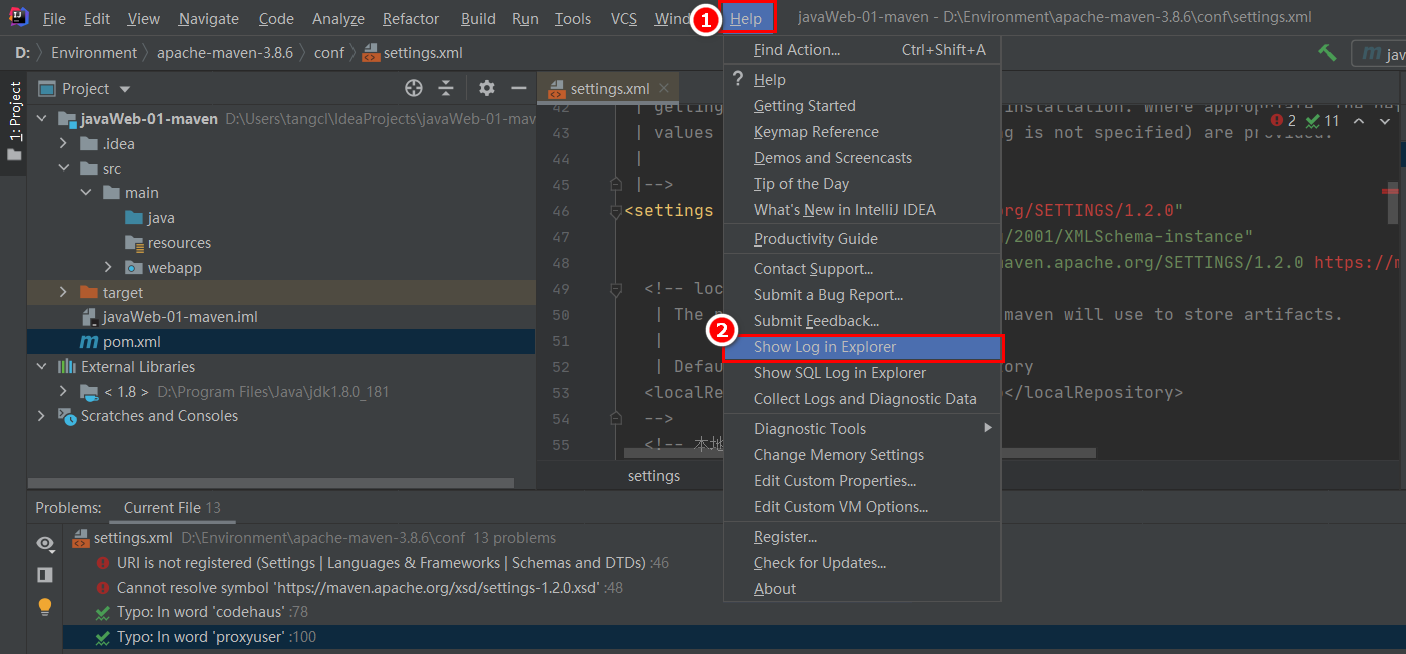
Task: Click the Environment breadcrumb
Action: tap(94, 53)
